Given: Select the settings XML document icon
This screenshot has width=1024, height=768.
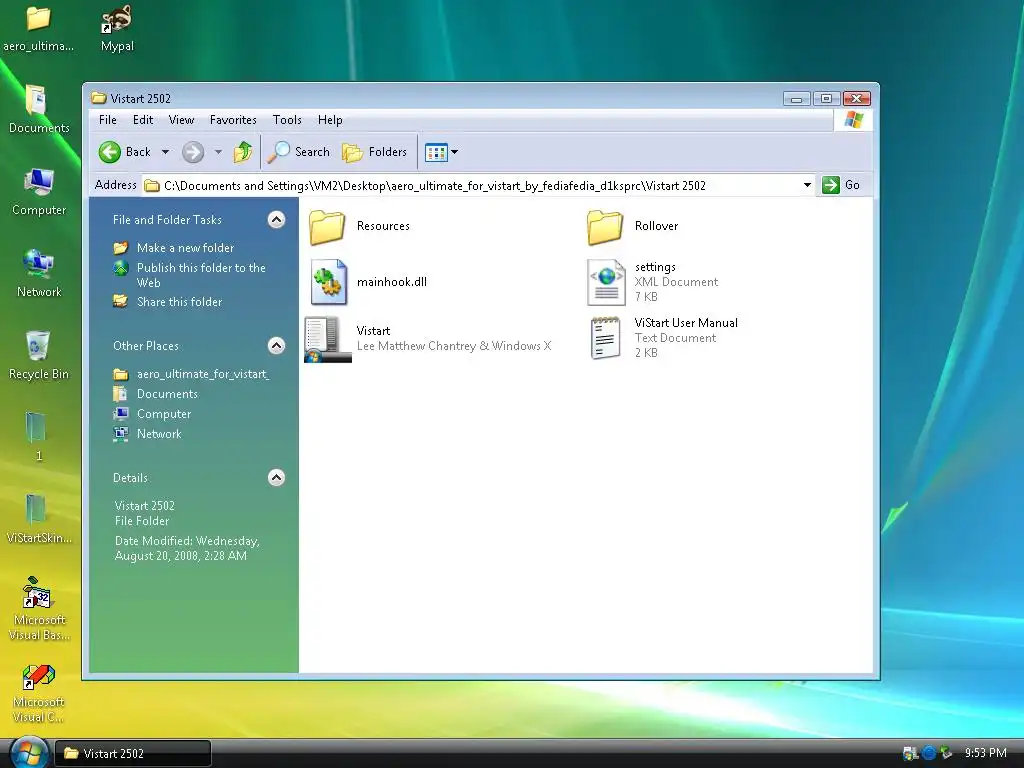Looking at the screenshot, I should tap(607, 282).
